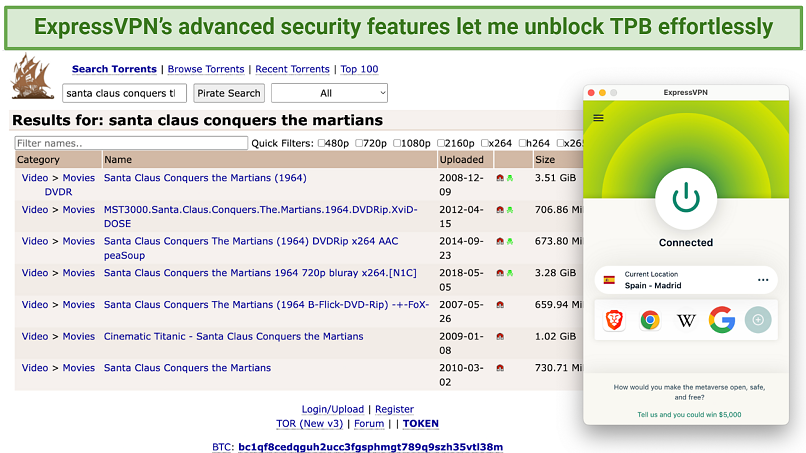Open Wikipedia shortcut in ExpressVPN
Screen dimensions: 806x453
click(x=686, y=320)
